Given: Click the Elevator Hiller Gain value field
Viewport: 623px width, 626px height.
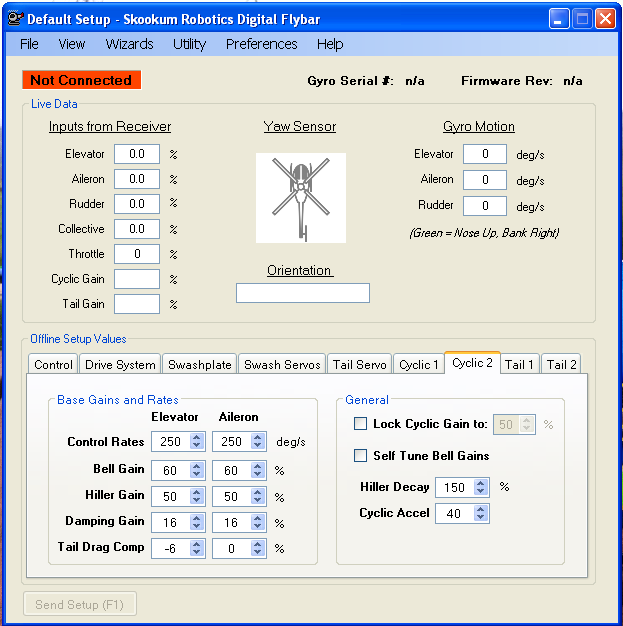Looking at the screenshot, I should (x=171, y=496).
